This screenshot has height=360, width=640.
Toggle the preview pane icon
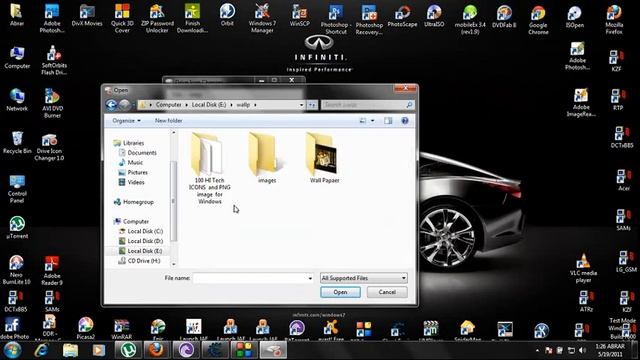pos(388,121)
